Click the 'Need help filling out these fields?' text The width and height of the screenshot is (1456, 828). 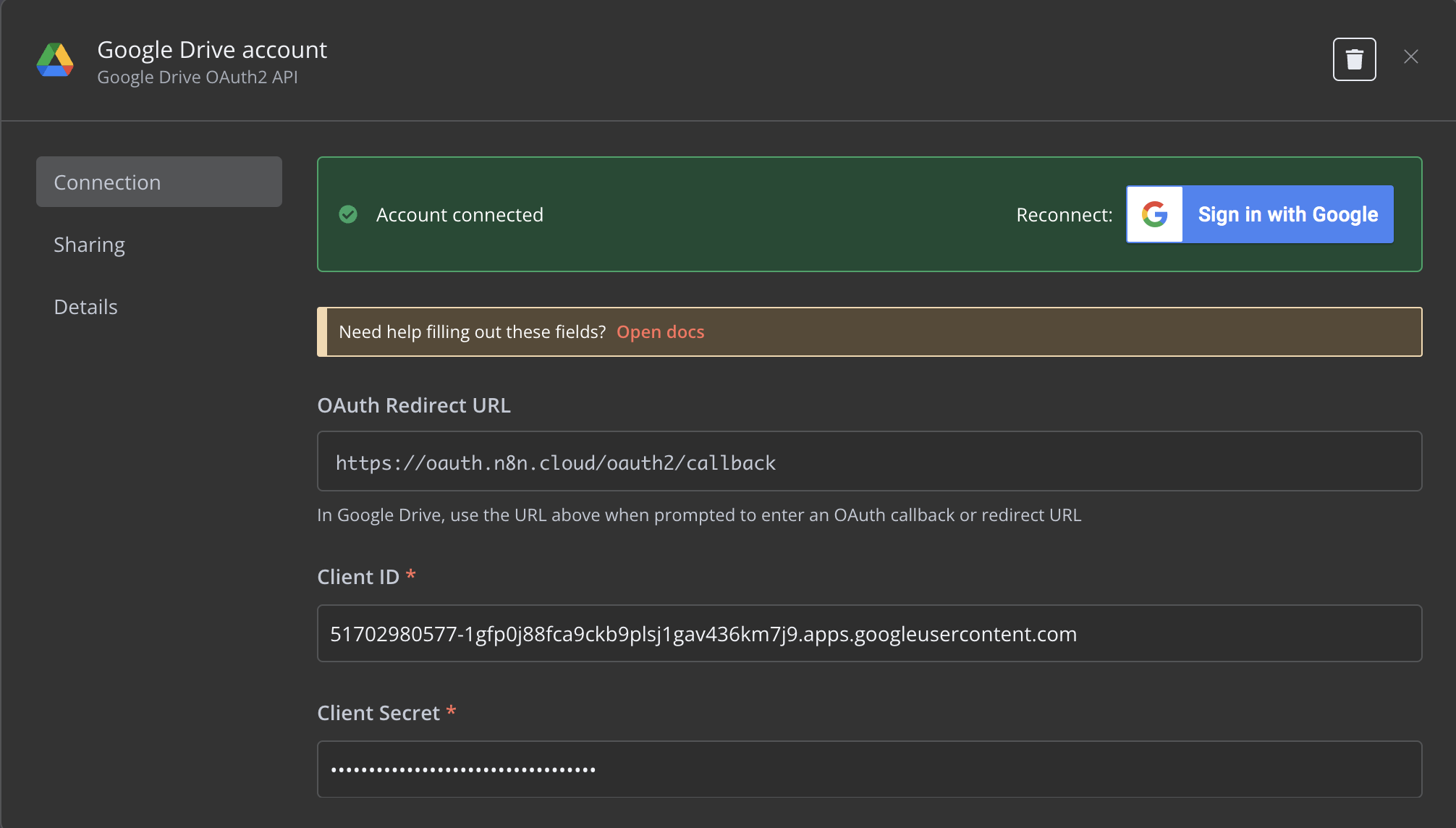coord(472,331)
